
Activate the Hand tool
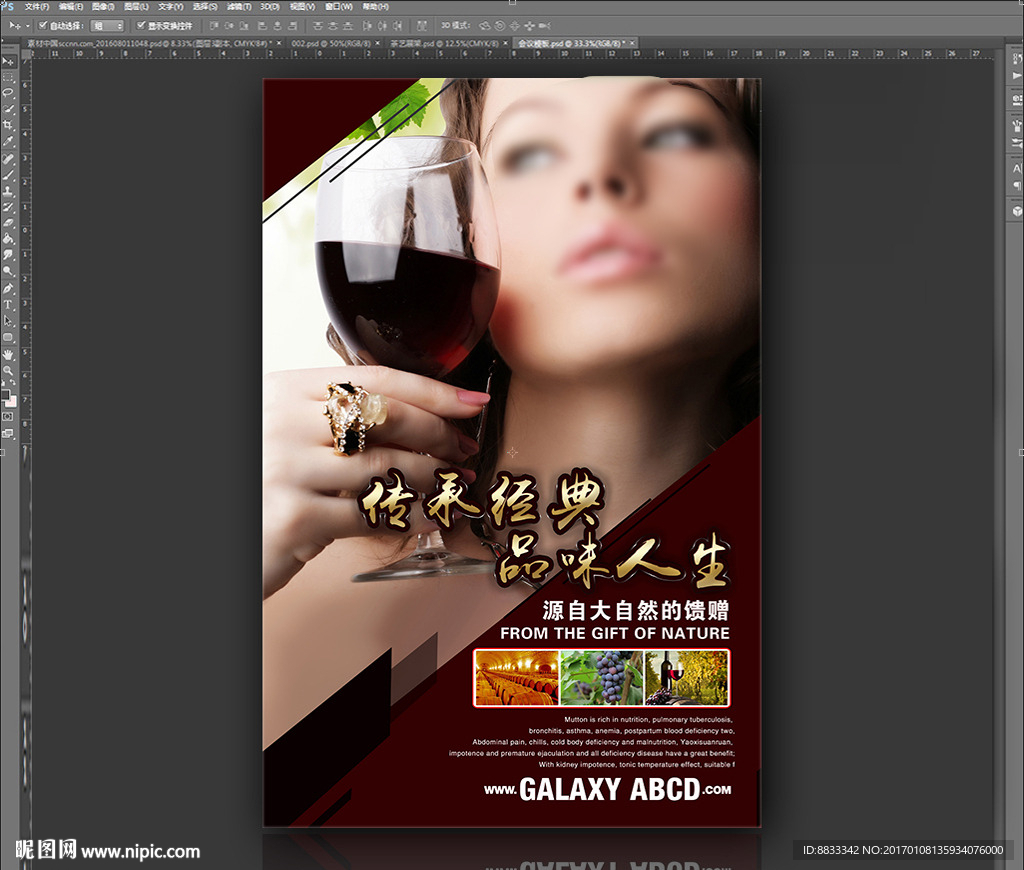pos(8,354)
